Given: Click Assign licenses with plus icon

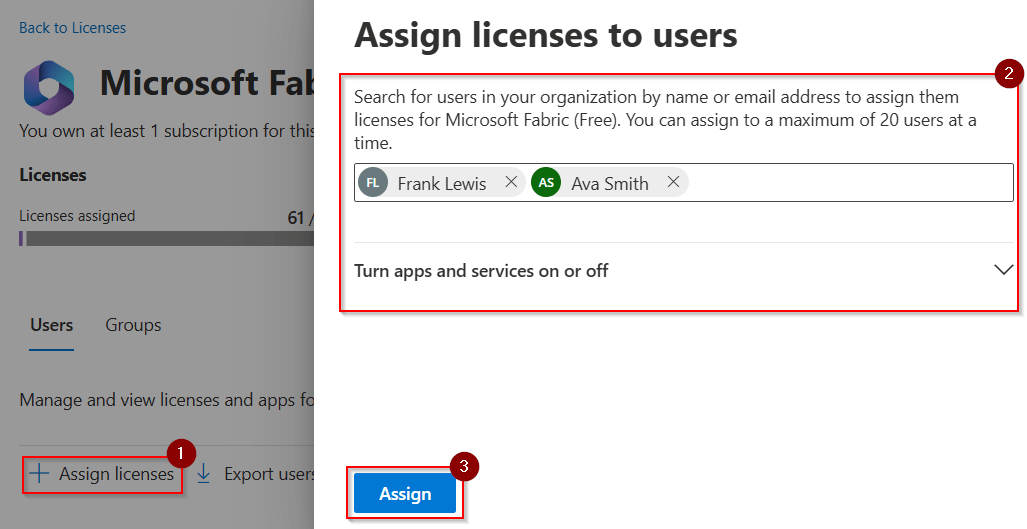Looking at the screenshot, I should pyautogui.click(x=102, y=474).
